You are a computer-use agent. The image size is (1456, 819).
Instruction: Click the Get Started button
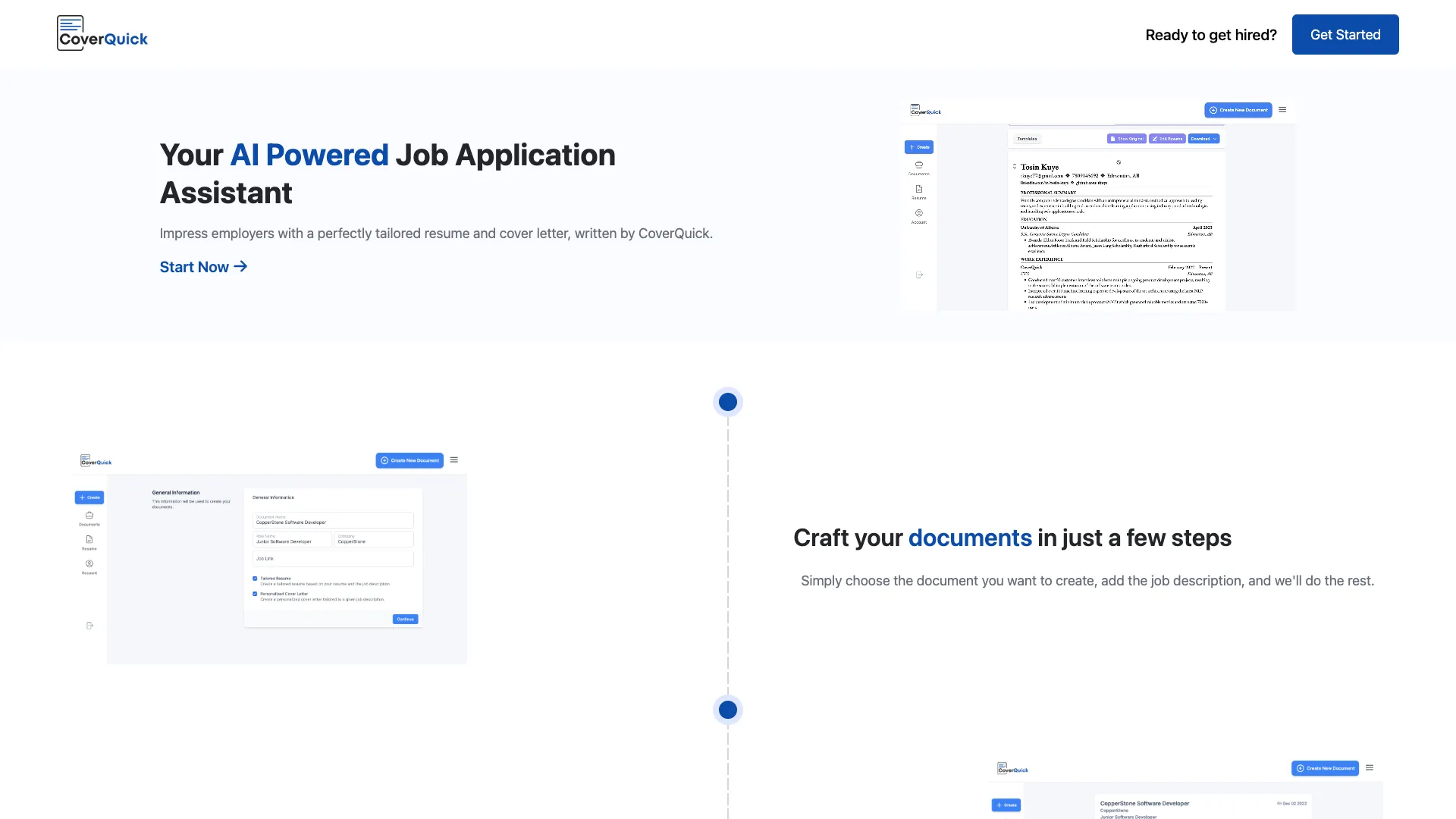1345,34
